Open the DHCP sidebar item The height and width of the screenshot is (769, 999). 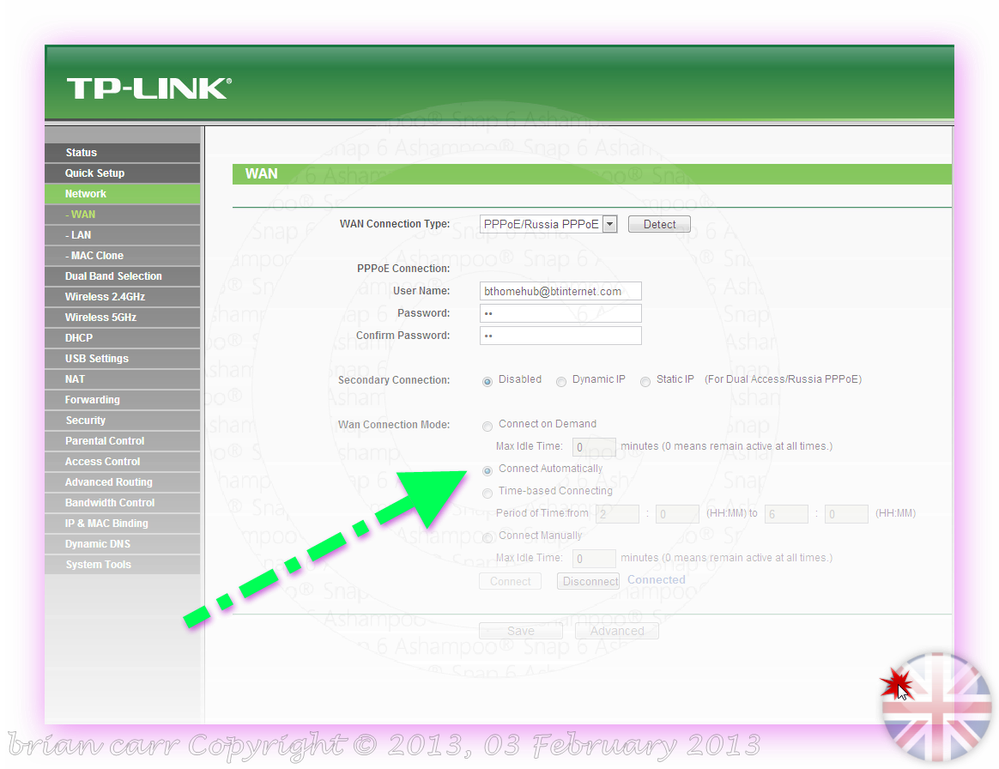122,338
